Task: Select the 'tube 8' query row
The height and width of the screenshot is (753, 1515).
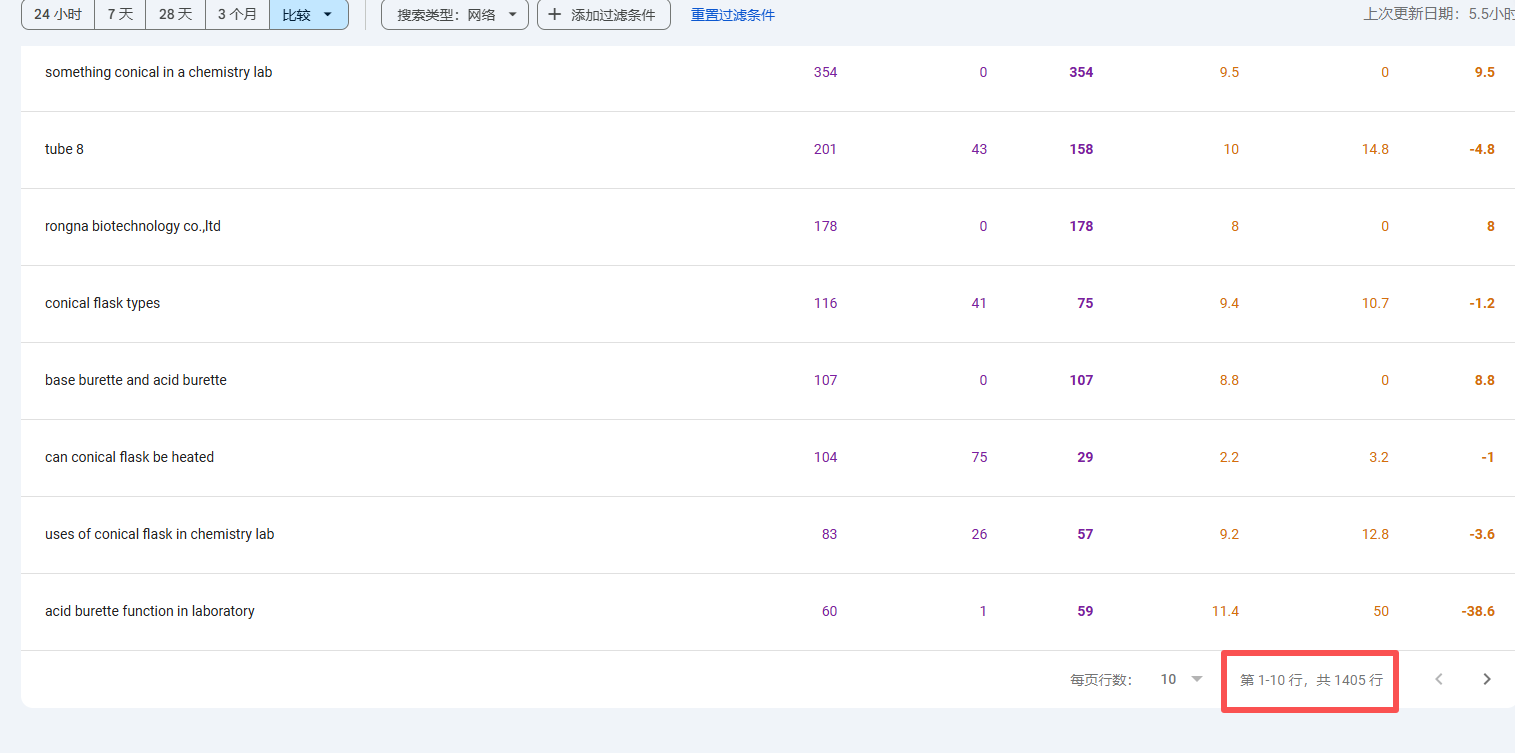Action: 64,149
